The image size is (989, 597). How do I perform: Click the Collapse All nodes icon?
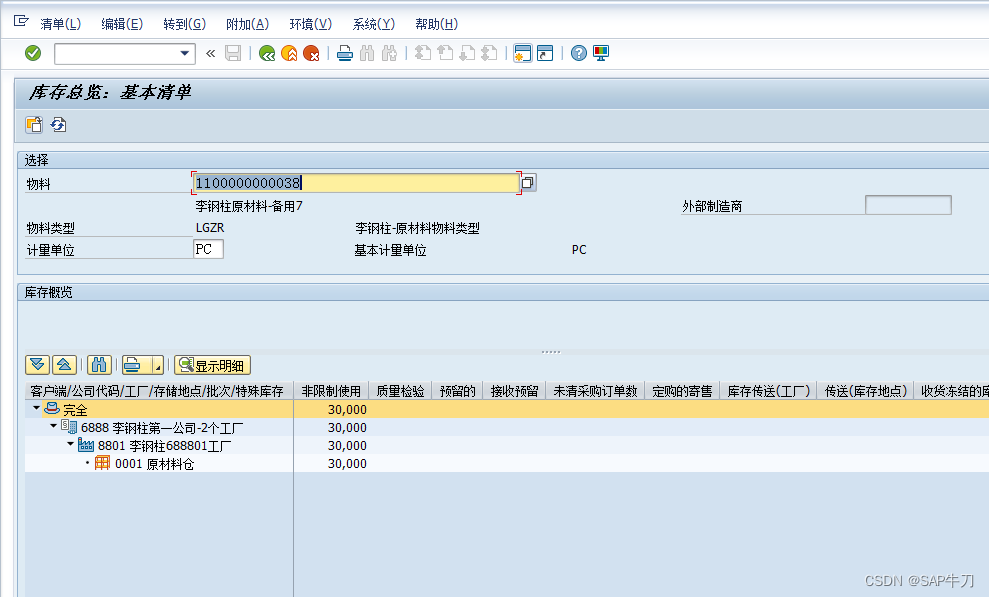pyautogui.click(x=64, y=365)
